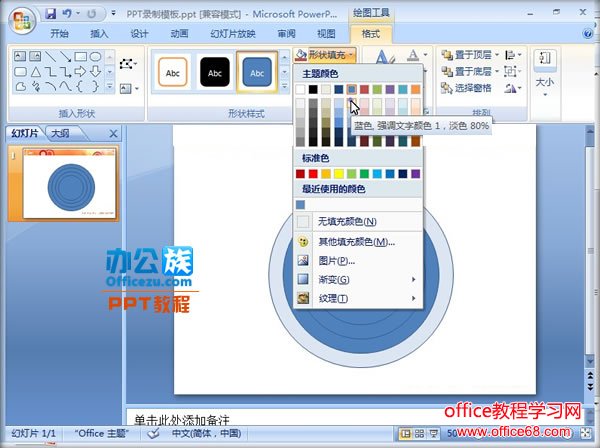This screenshot has width=600, height=448.
Task: Choose 无填充颜色(N) option
Action: (358, 222)
